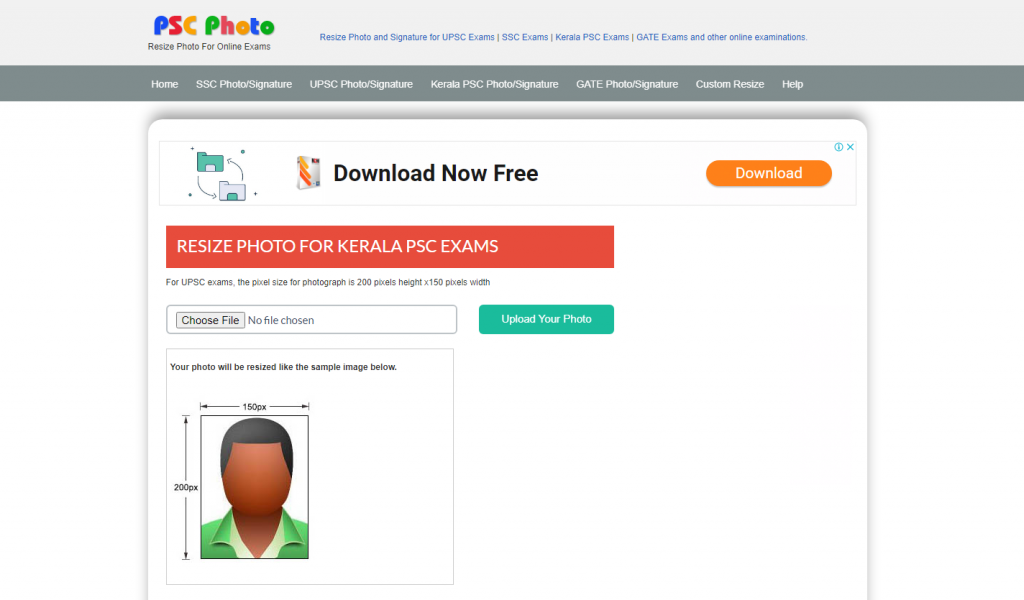Follow the Kerala PSC Exams header link
1024x600 pixels.
point(592,37)
